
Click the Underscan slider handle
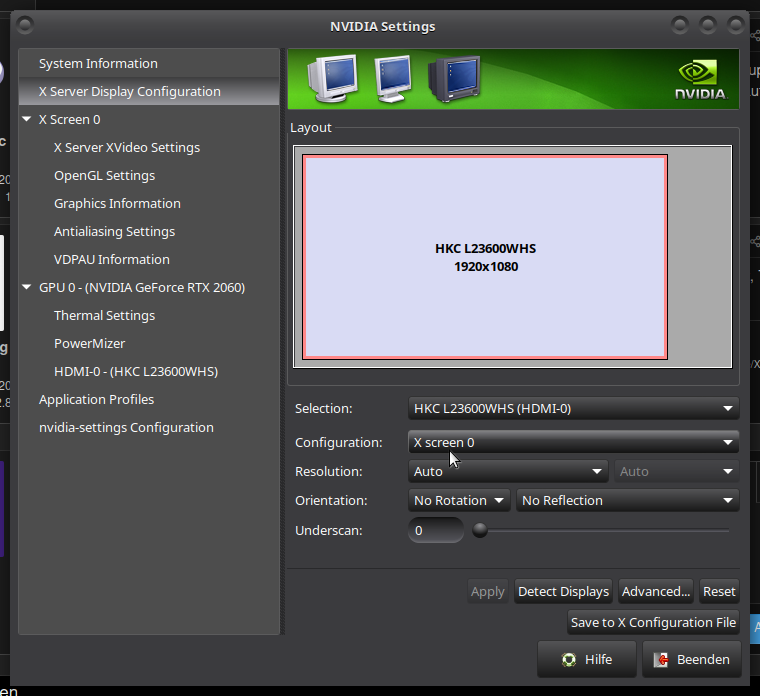(480, 530)
